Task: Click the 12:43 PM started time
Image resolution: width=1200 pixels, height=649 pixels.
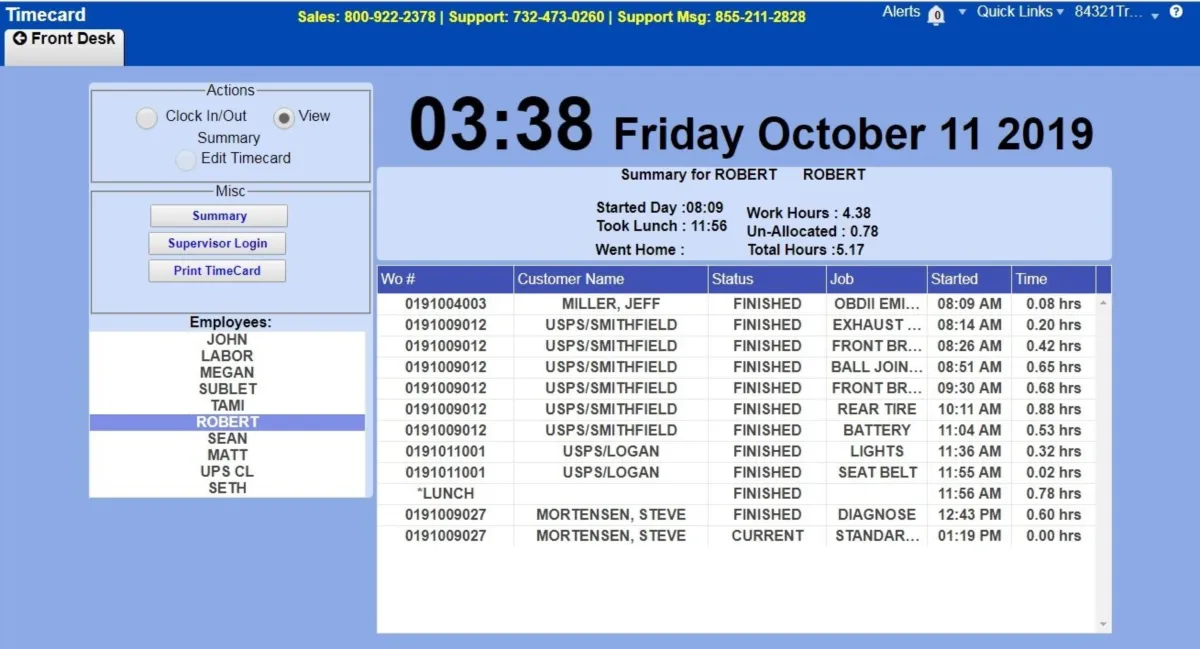Action: (969, 514)
